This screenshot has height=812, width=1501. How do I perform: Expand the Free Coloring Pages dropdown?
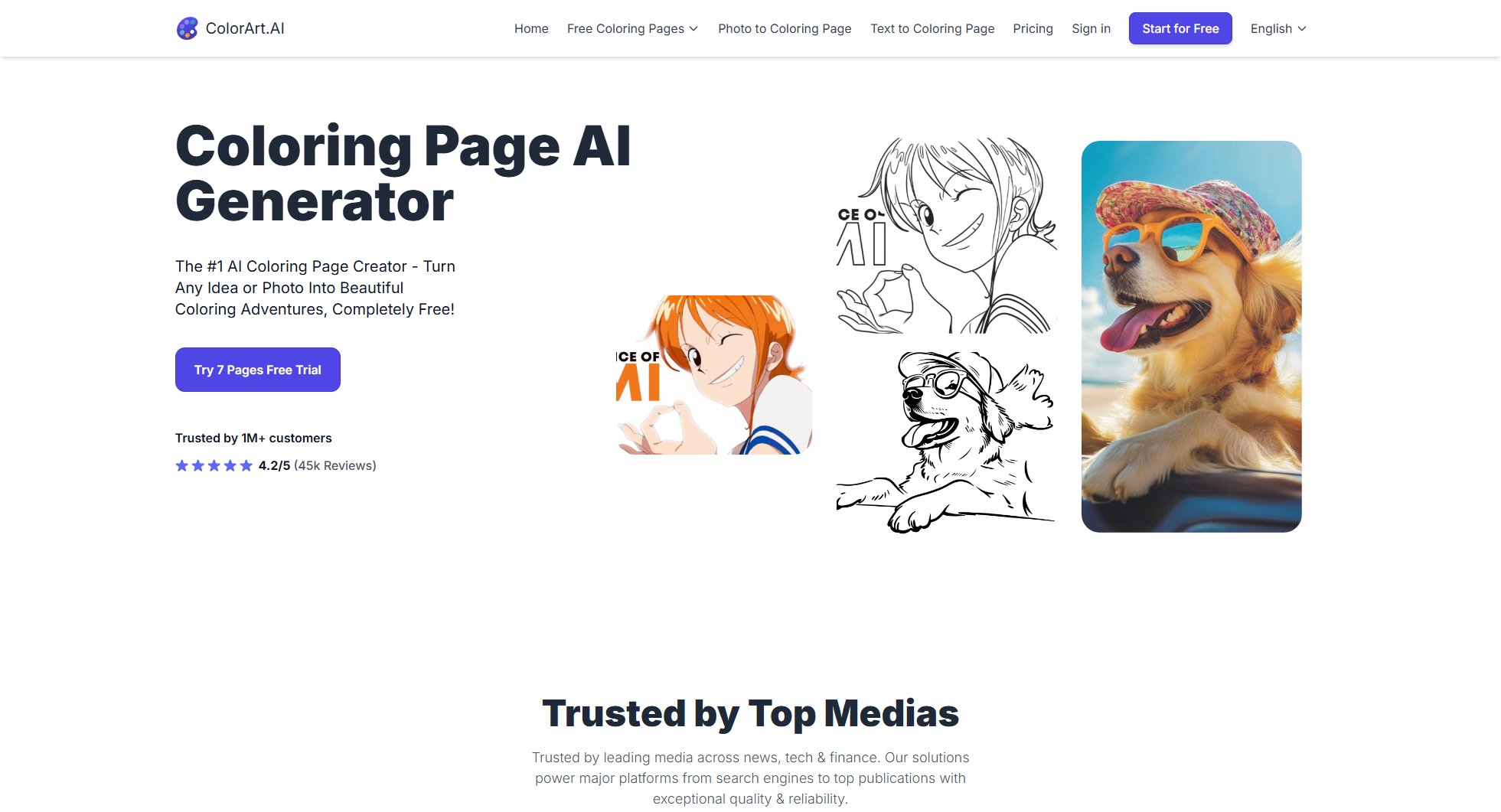pyautogui.click(x=632, y=28)
